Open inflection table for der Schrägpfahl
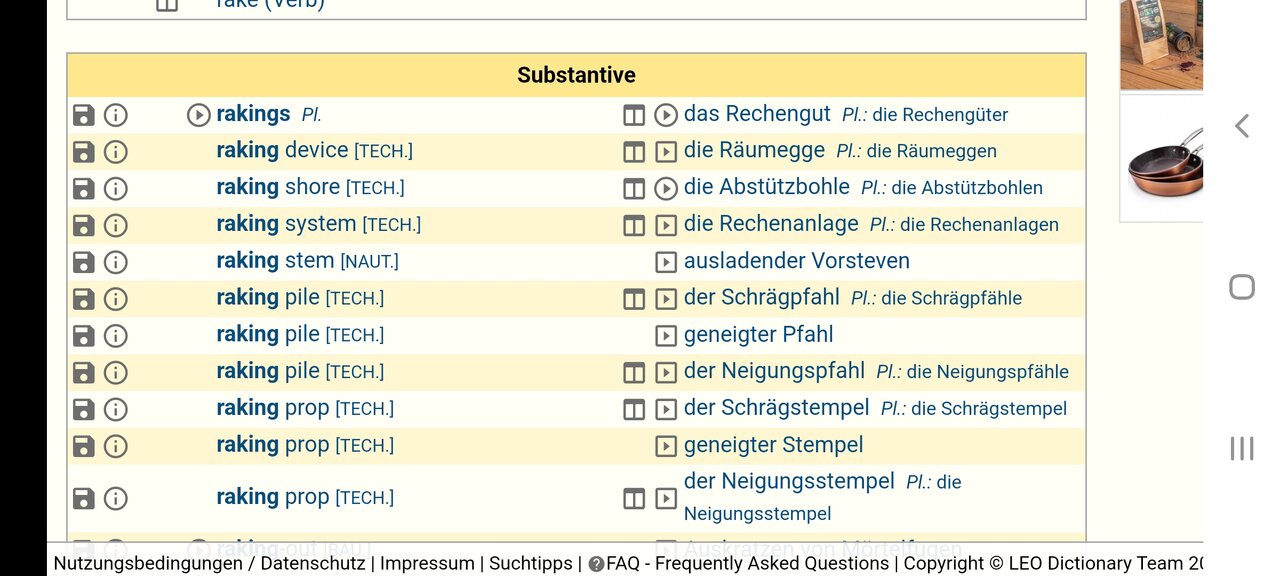The width and height of the screenshot is (1280, 576). pos(634,299)
